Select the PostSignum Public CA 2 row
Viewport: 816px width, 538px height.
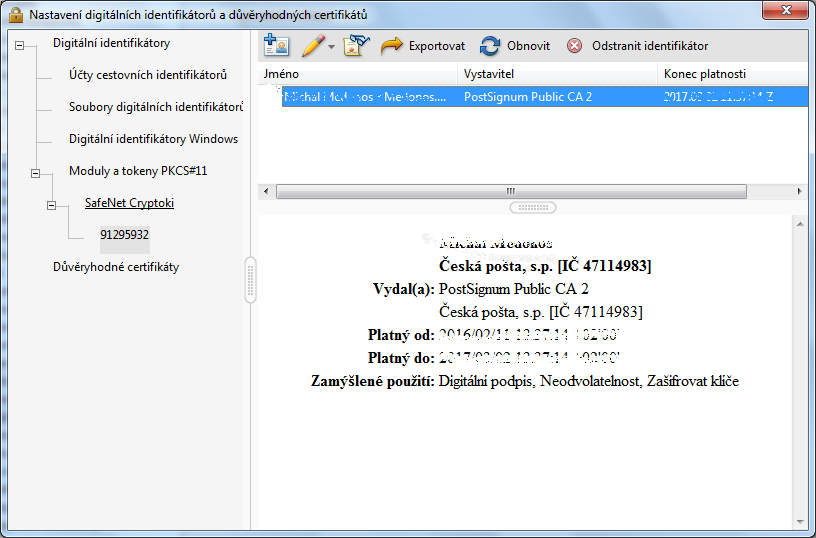(x=545, y=97)
